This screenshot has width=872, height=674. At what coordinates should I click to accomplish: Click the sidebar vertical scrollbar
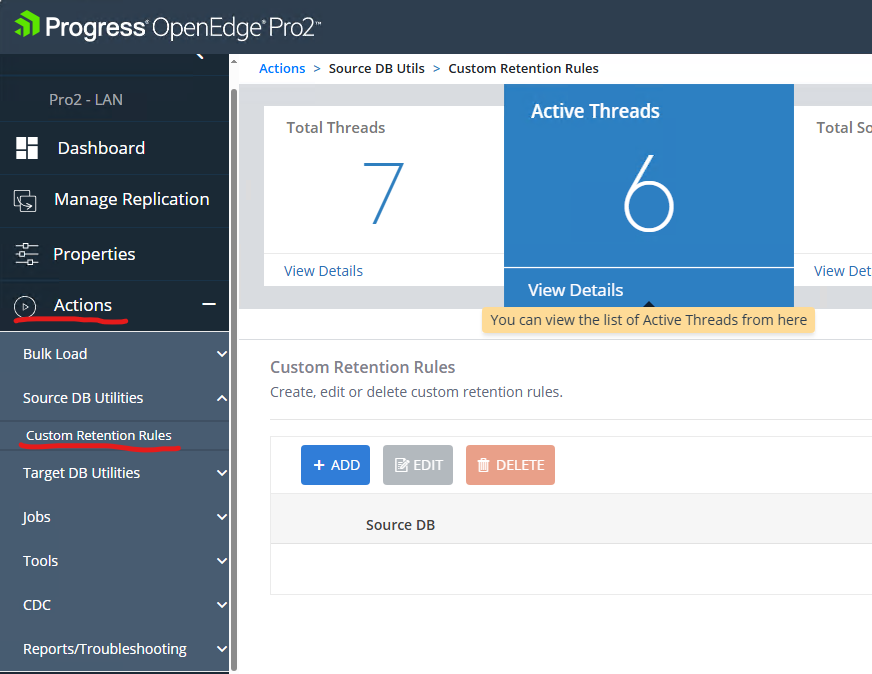(x=234, y=378)
